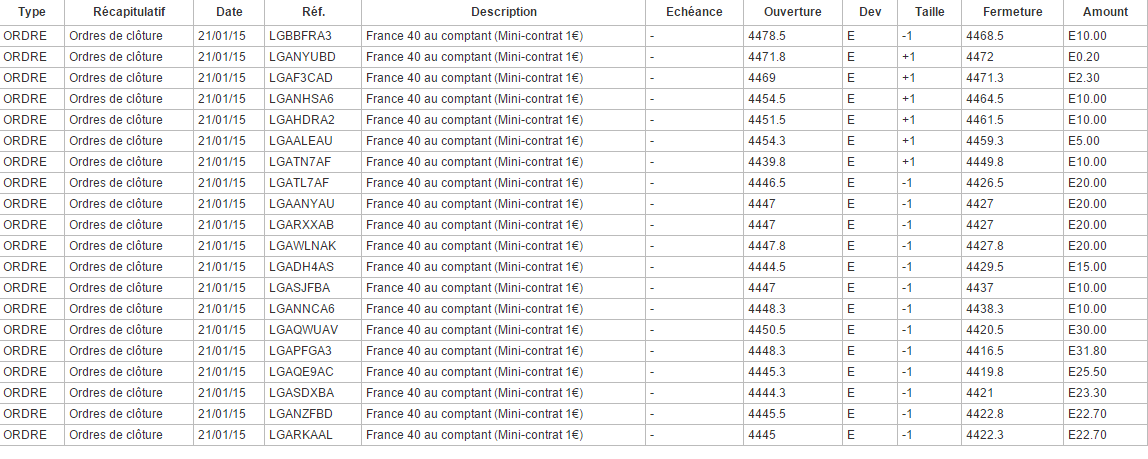Image resolution: width=1148 pixels, height=459 pixels.
Task: Select the Description column header
Action: 503,12
